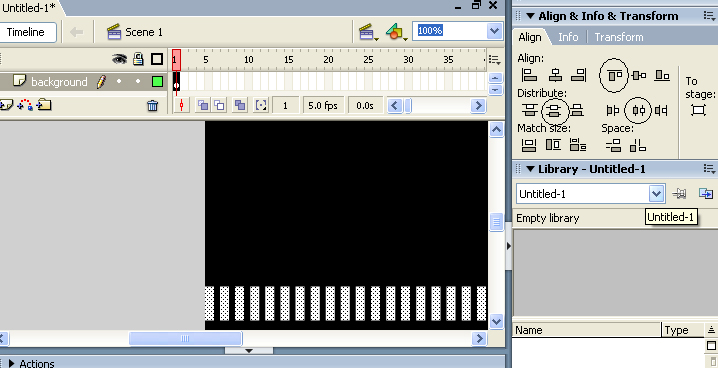Click the Scene 1 label

coord(144,32)
